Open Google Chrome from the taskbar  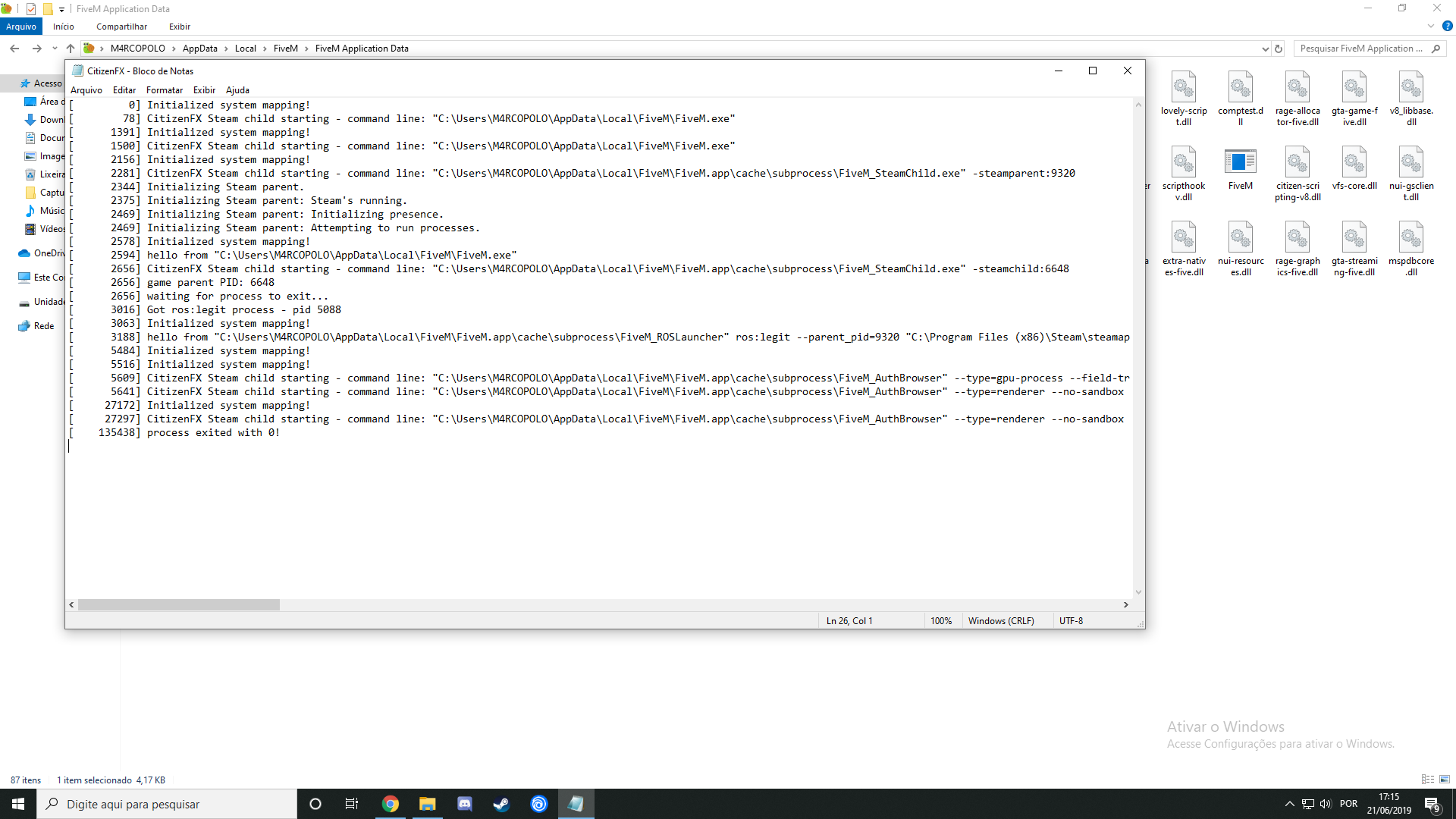391,803
